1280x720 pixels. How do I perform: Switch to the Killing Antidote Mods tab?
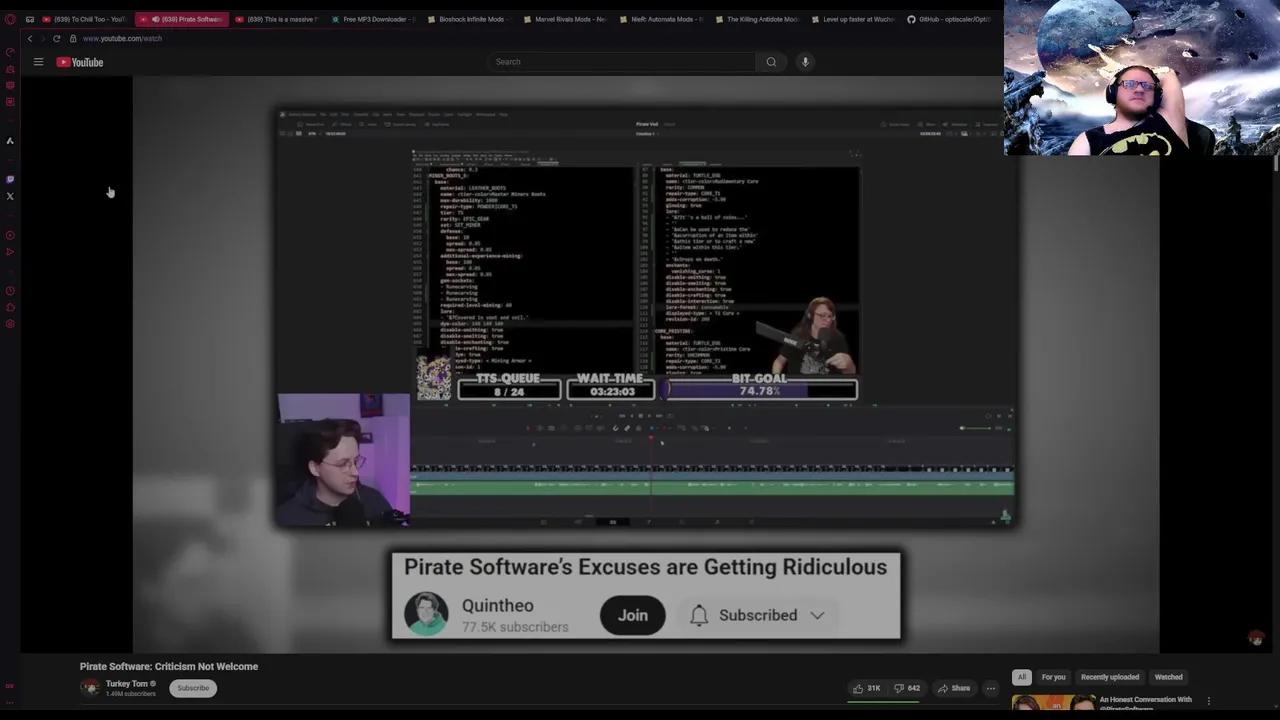tap(758, 19)
